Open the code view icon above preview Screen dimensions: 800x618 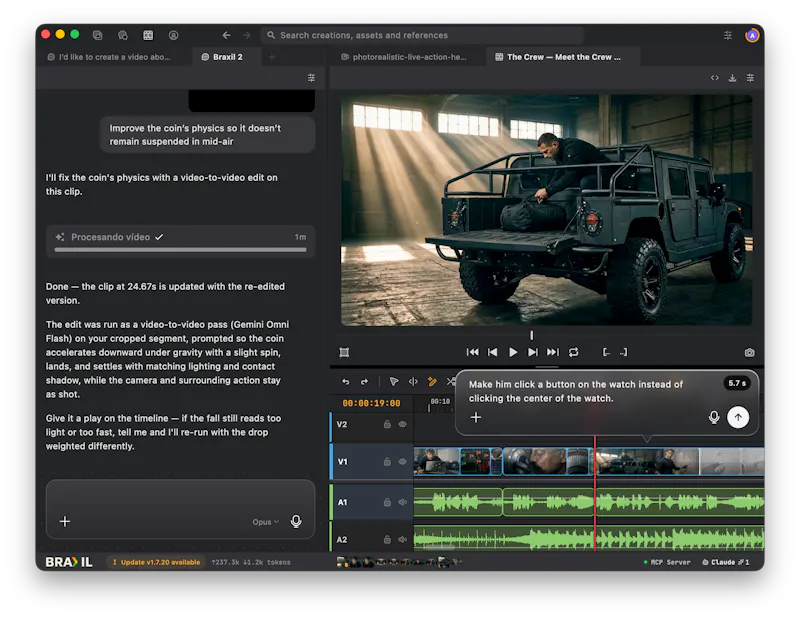point(714,78)
